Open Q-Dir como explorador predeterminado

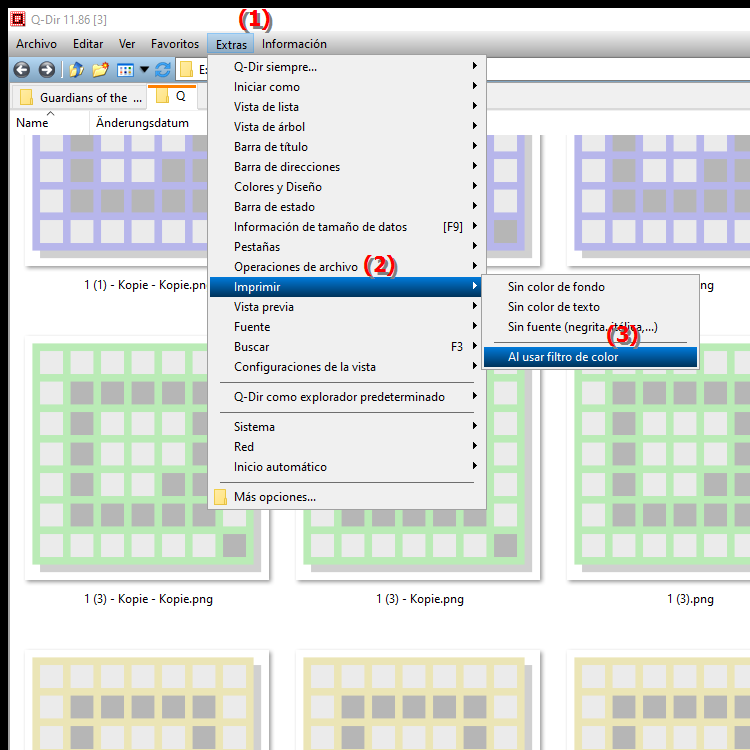pyautogui.click(x=348, y=397)
